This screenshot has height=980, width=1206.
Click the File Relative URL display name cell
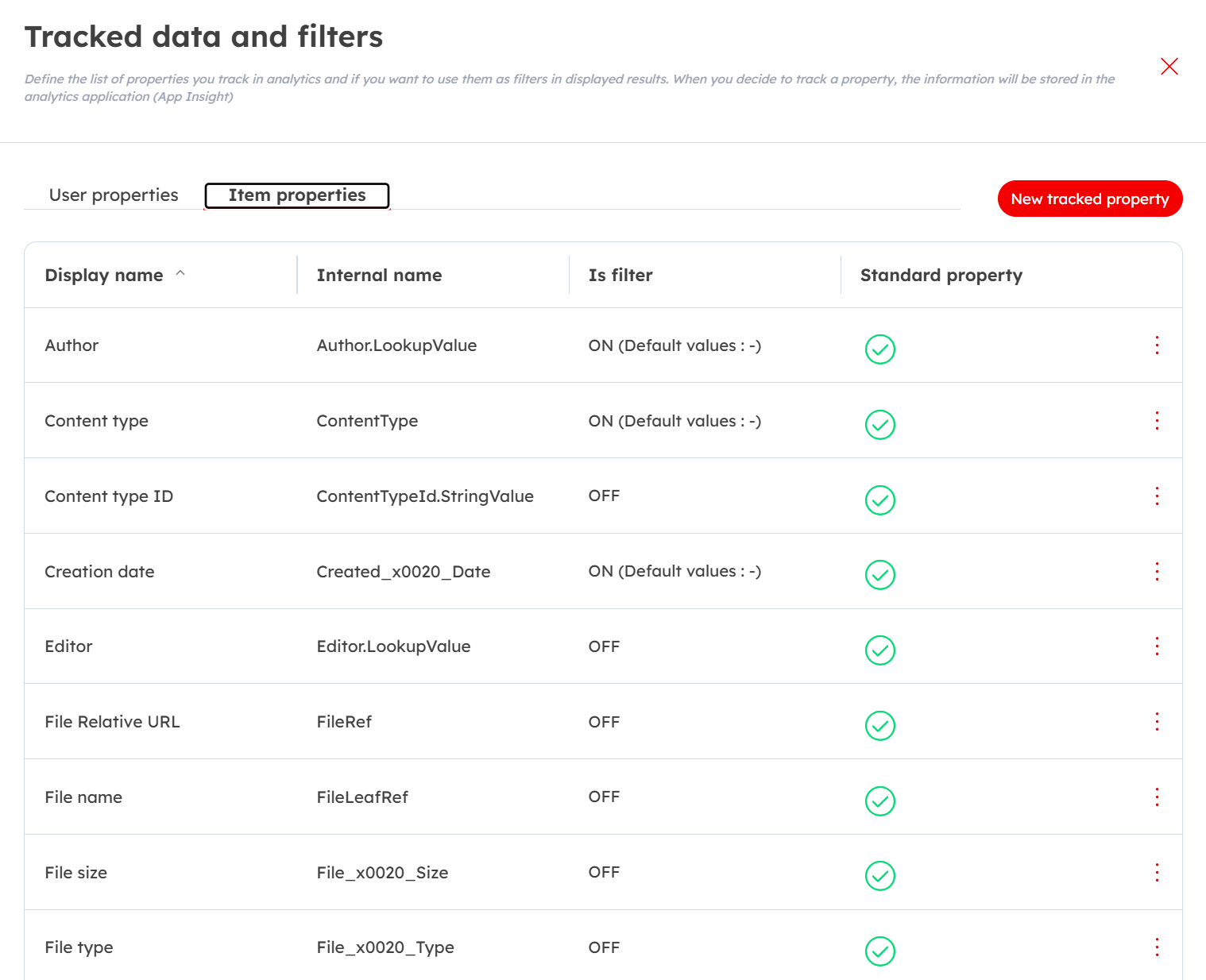click(112, 722)
